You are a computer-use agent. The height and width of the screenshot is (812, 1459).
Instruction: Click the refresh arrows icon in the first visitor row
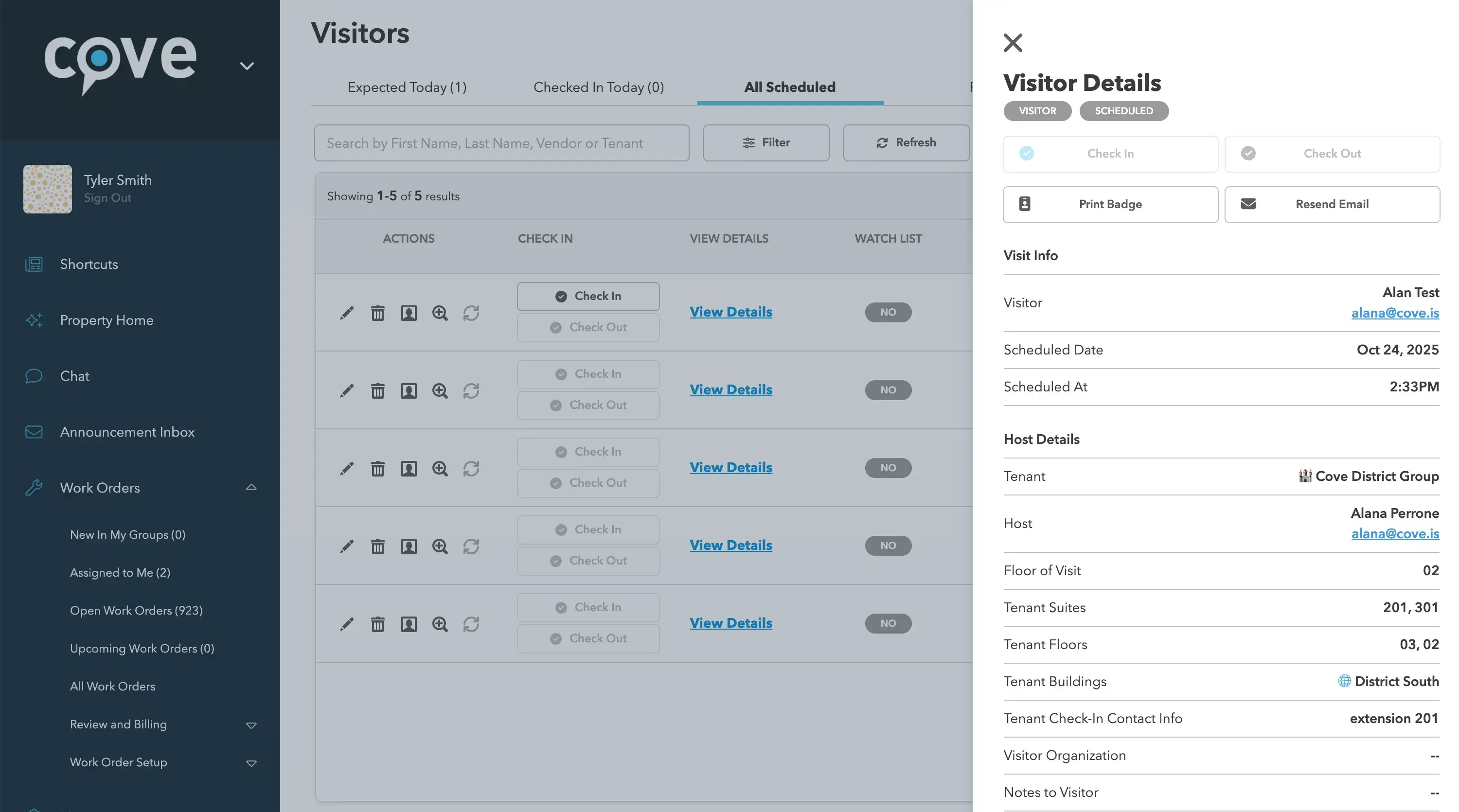click(x=471, y=313)
